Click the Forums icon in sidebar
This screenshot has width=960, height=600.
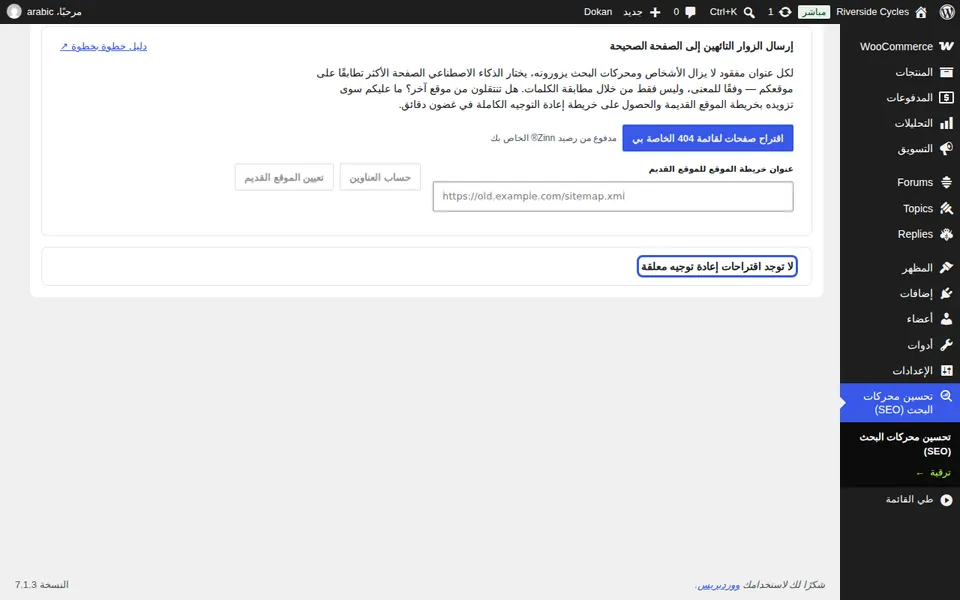946,182
